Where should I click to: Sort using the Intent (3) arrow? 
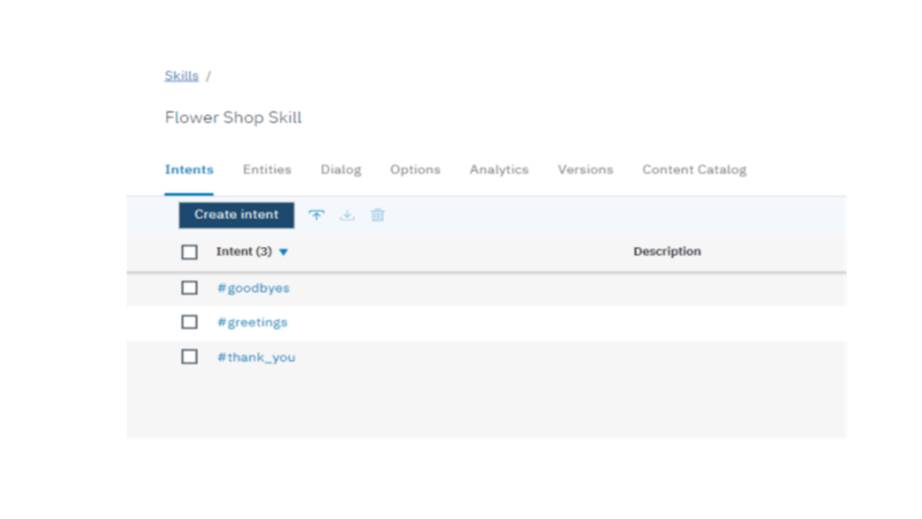click(x=283, y=252)
